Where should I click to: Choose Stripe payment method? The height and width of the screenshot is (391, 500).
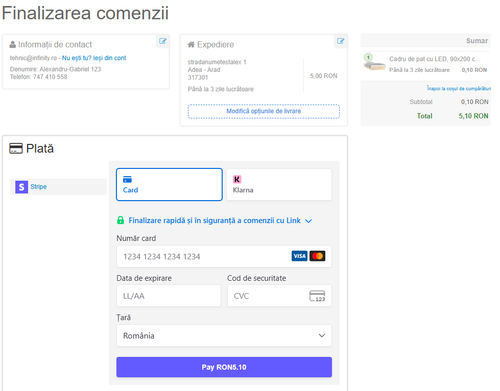(59, 187)
